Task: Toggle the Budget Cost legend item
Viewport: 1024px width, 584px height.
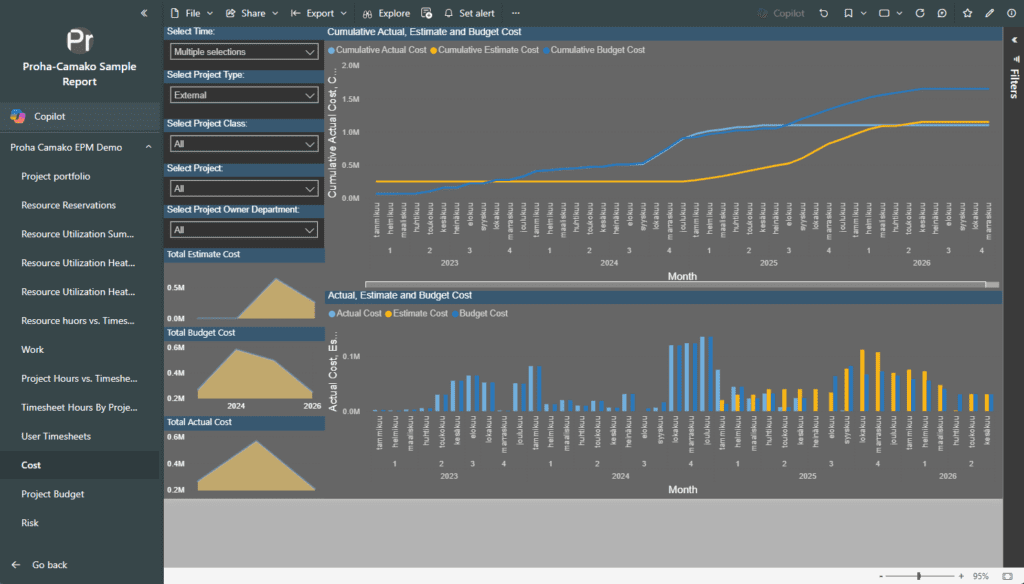Action: [x=483, y=313]
